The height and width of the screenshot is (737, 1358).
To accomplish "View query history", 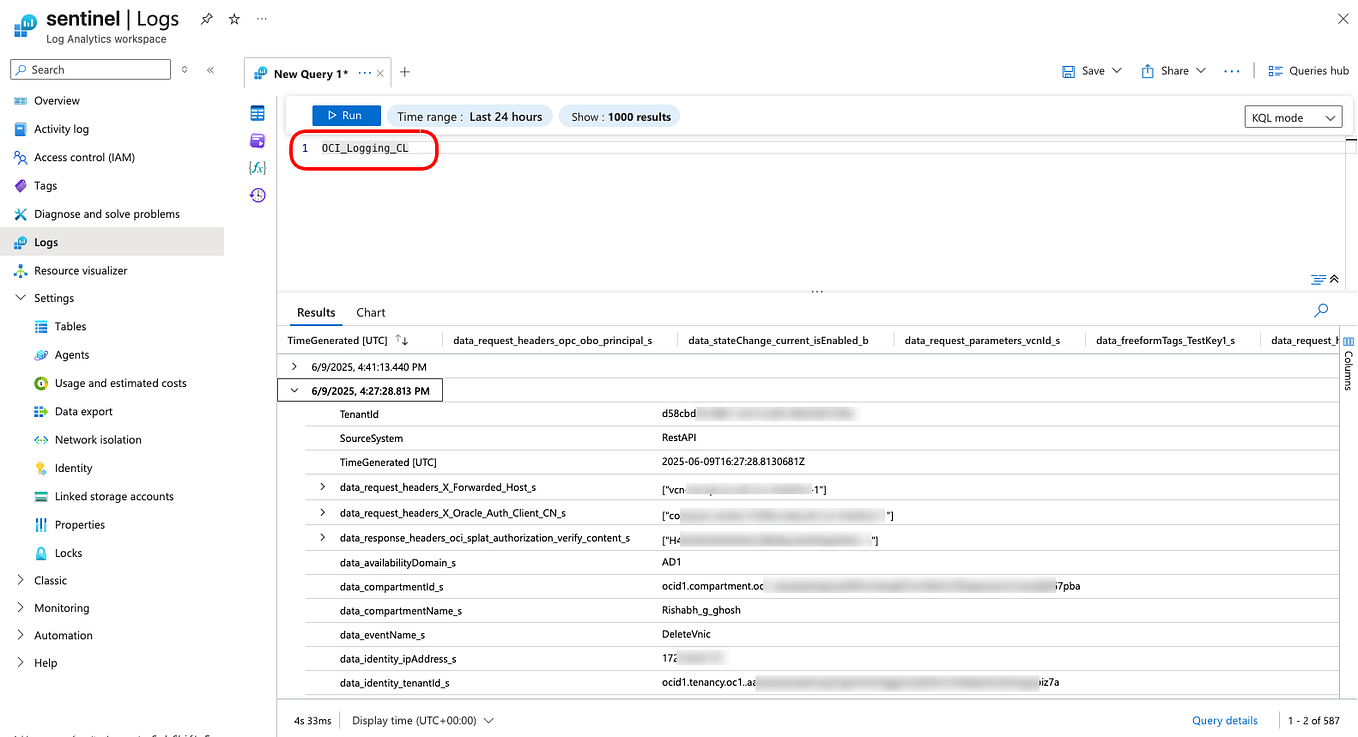I will (257, 195).
